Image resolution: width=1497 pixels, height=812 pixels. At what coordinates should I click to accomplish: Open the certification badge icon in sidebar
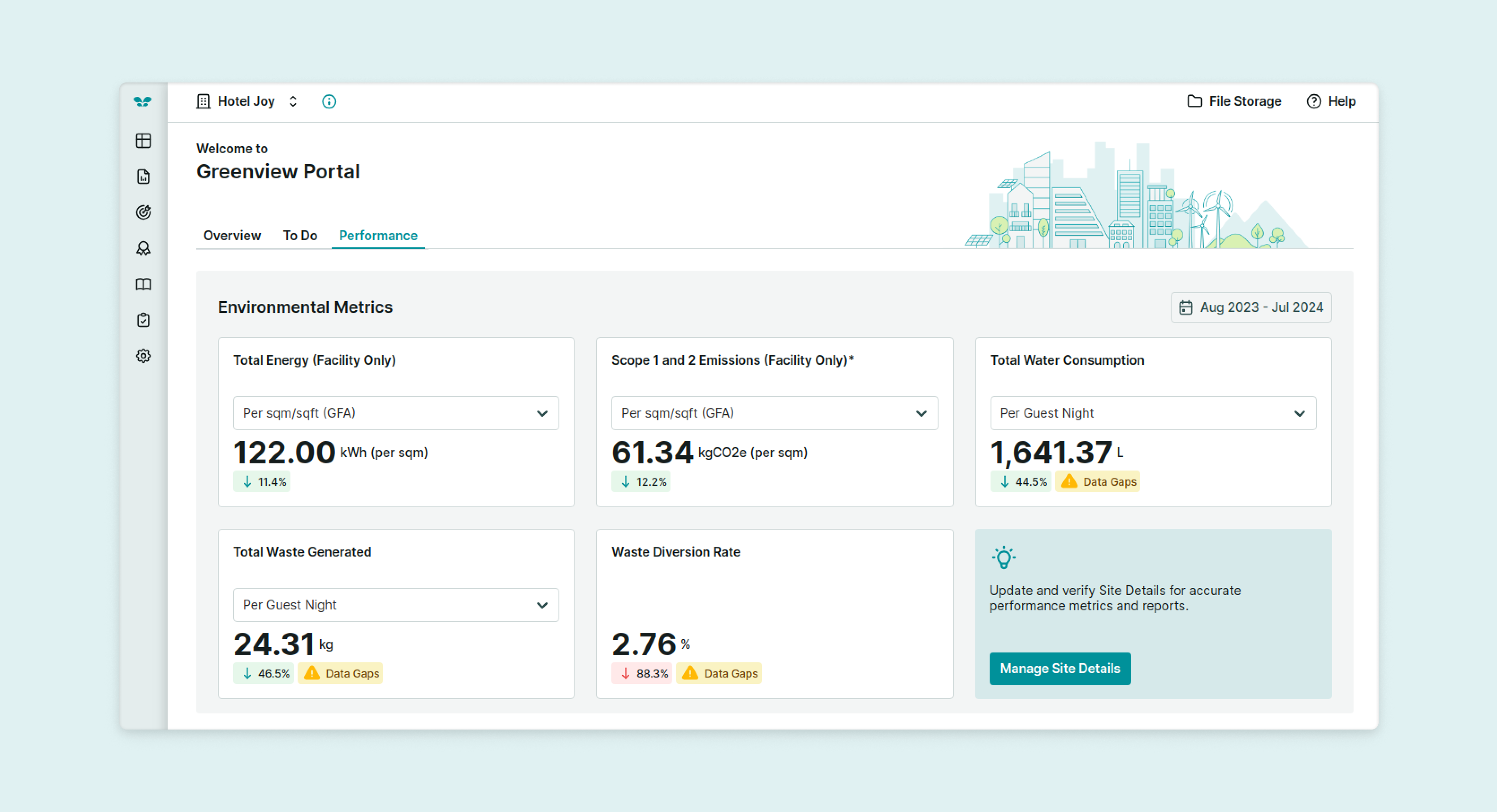point(143,249)
